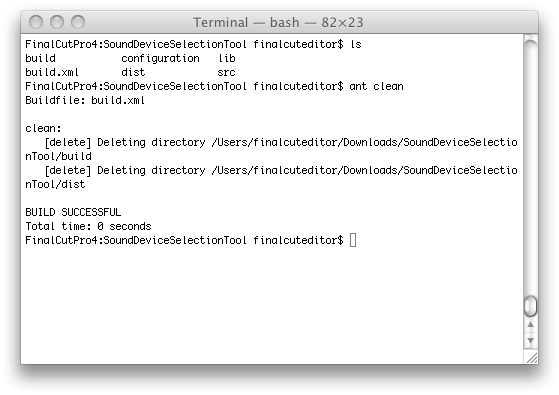Click the empty scrollbar track area
The width and height of the screenshot is (559, 395).
[x=530, y=168]
